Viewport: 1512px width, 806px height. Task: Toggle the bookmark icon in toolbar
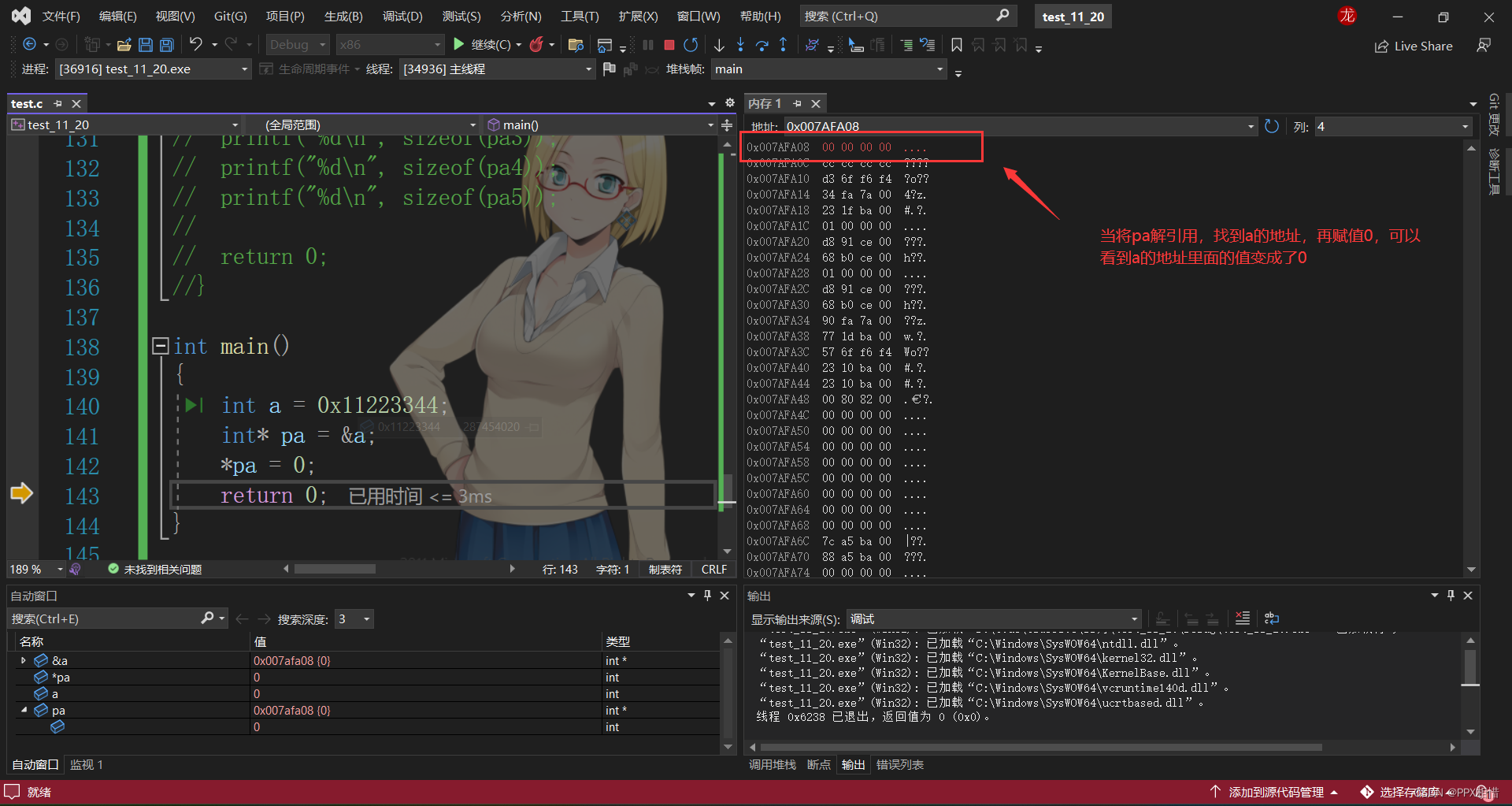point(957,45)
